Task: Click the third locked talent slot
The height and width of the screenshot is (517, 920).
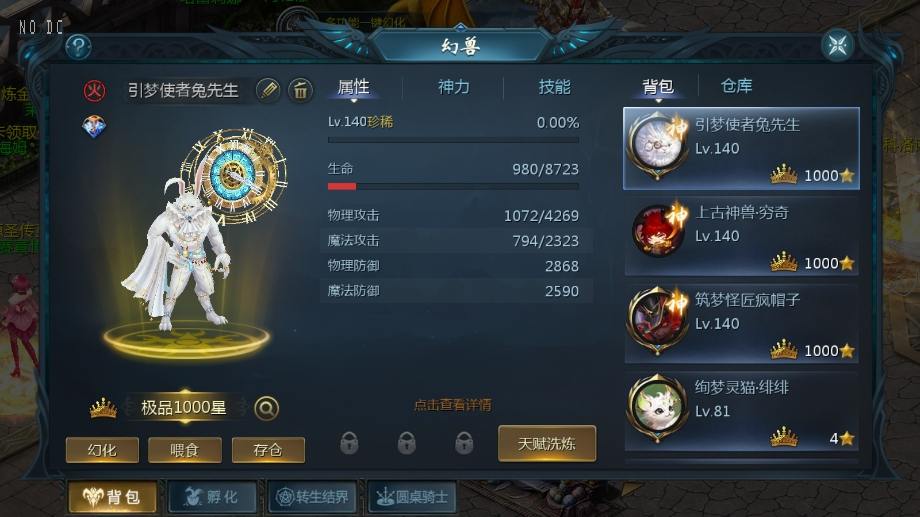Action: click(464, 443)
